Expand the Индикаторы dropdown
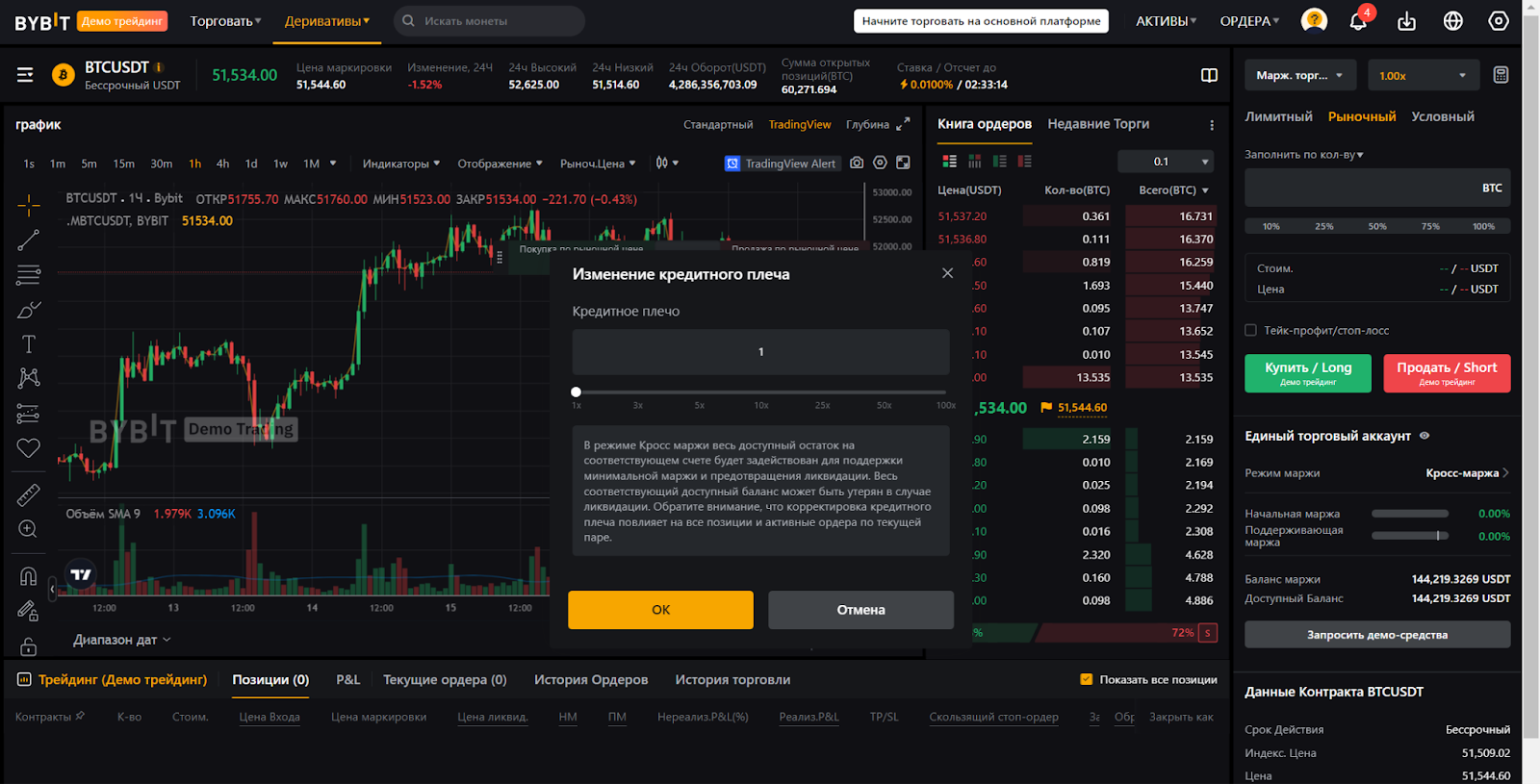Screen dimensions: 1540x784 point(400,164)
